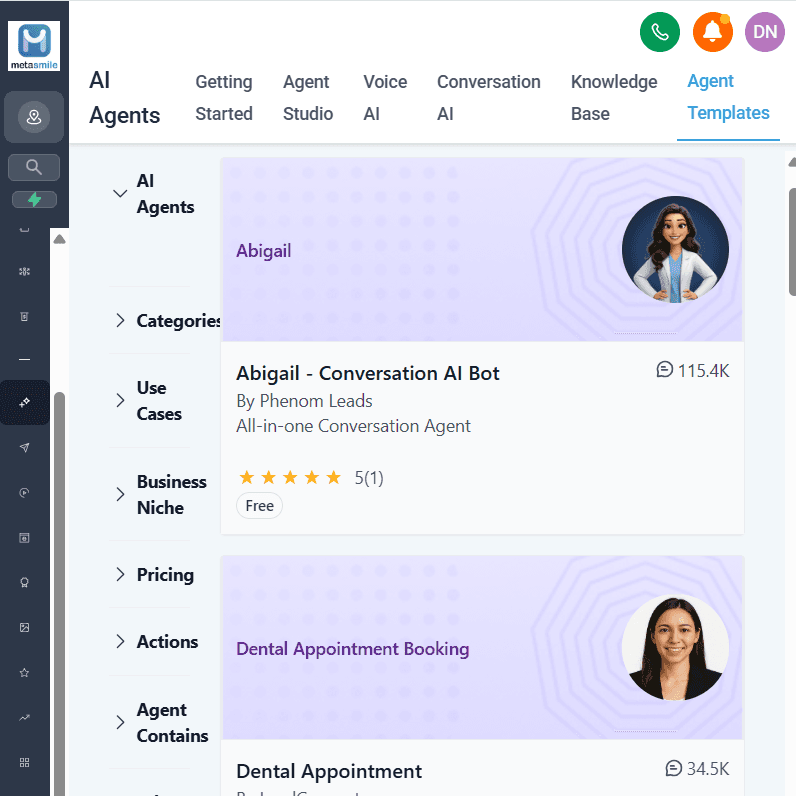Open the Payments invoice icon in sidebar
The width and height of the screenshot is (796, 796).
(x=24, y=316)
